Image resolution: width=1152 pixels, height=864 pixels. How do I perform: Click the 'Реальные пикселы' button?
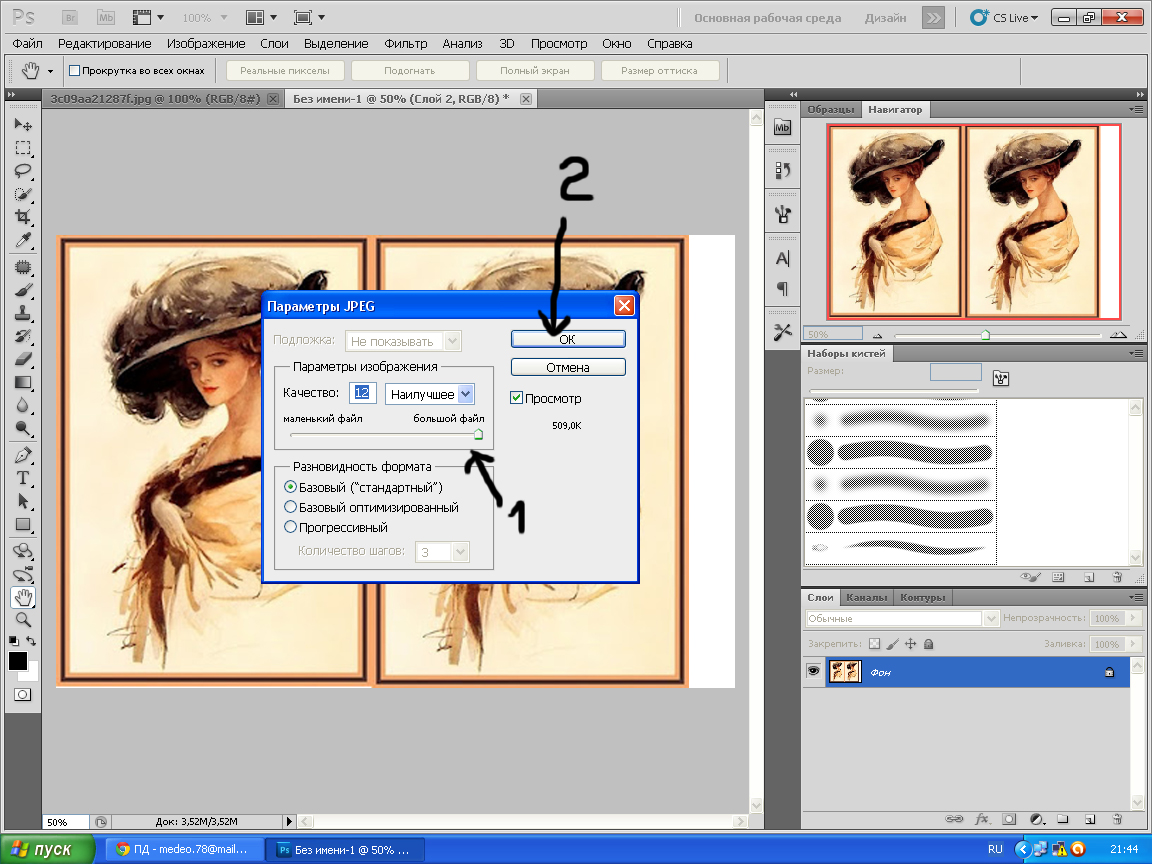(284, 71)
